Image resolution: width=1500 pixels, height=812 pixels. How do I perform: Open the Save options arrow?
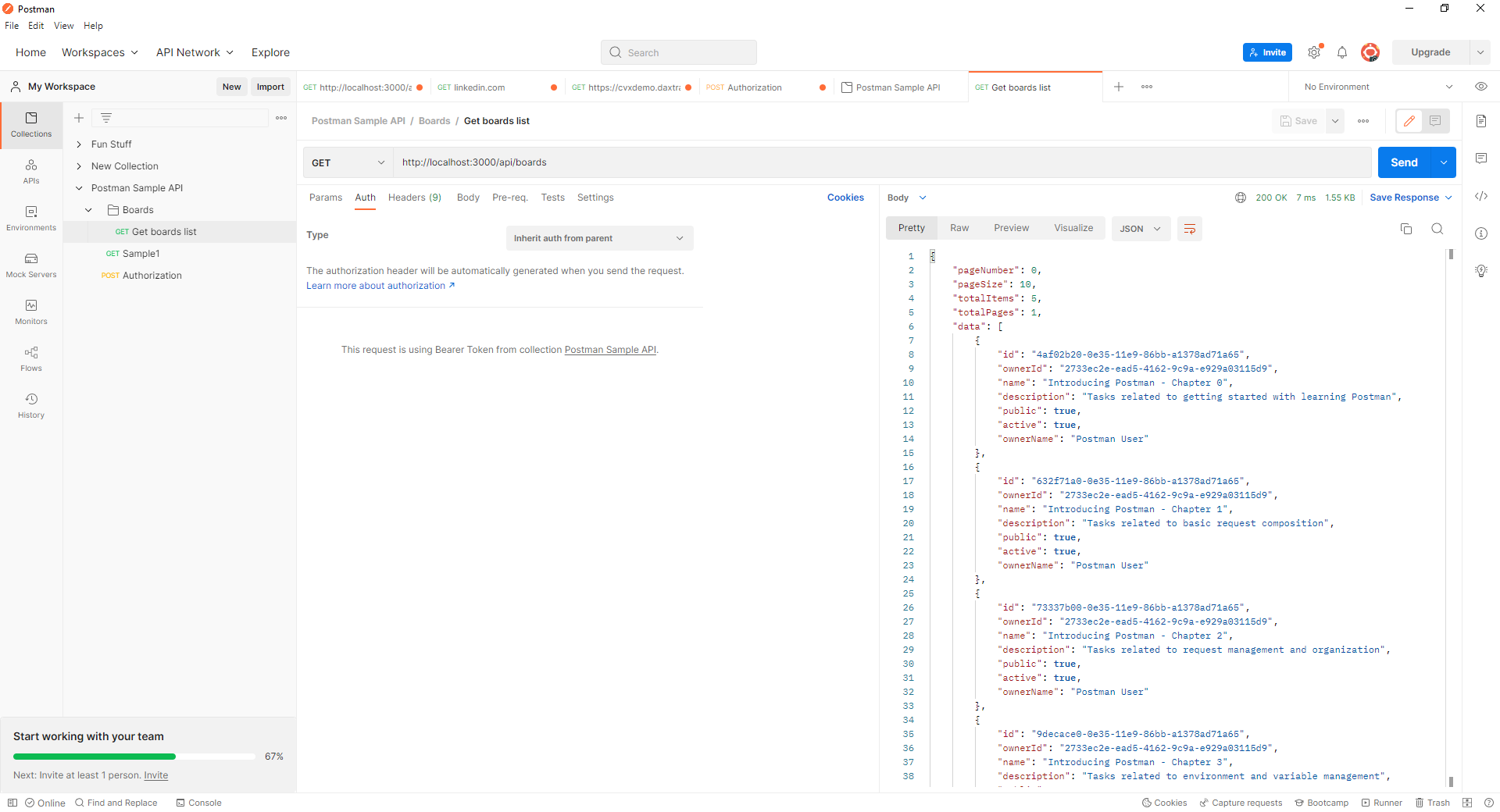pyautogui.click(x=1335, y=121)
